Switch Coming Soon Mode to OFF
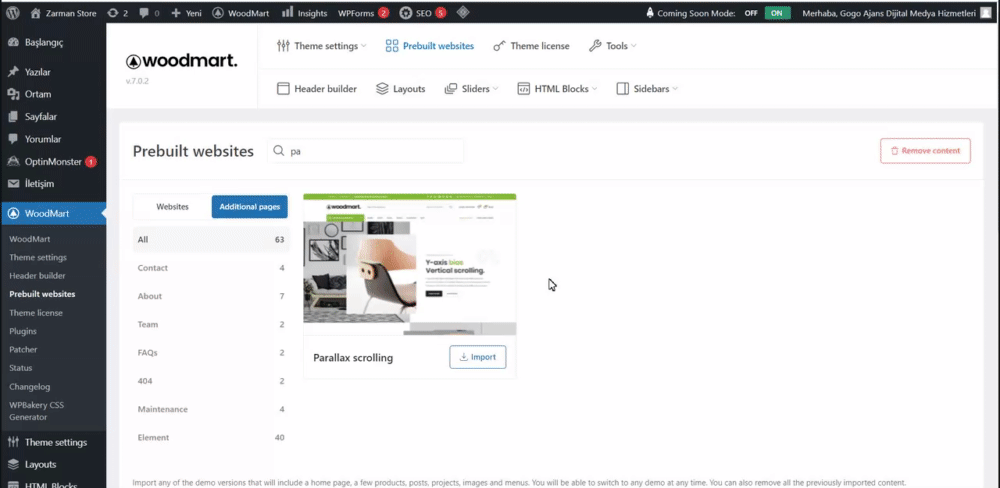The width and height of the screenshot is (1000, 488). click(x=751, y=13)
